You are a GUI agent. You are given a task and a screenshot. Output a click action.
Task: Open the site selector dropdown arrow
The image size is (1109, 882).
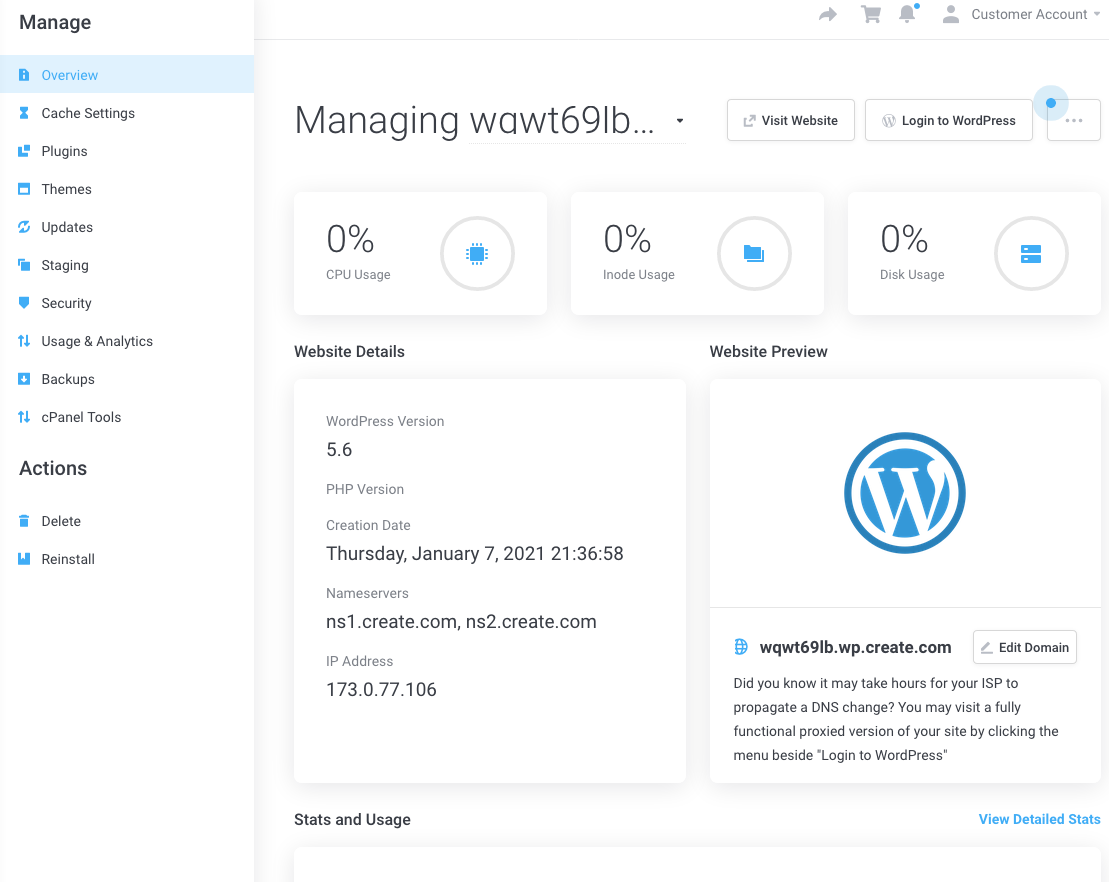tap(680, 121)
